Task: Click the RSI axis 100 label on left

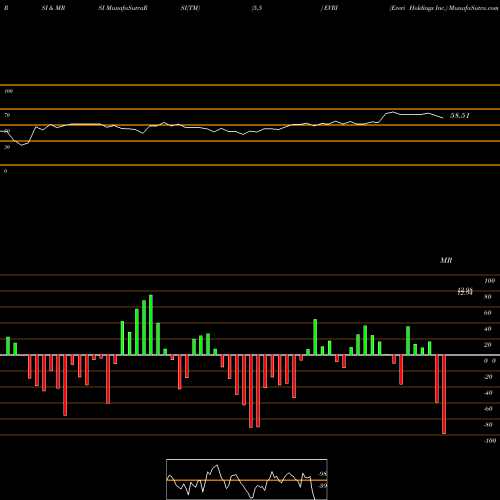Action: pyautogui.click(x=8, y=91)
